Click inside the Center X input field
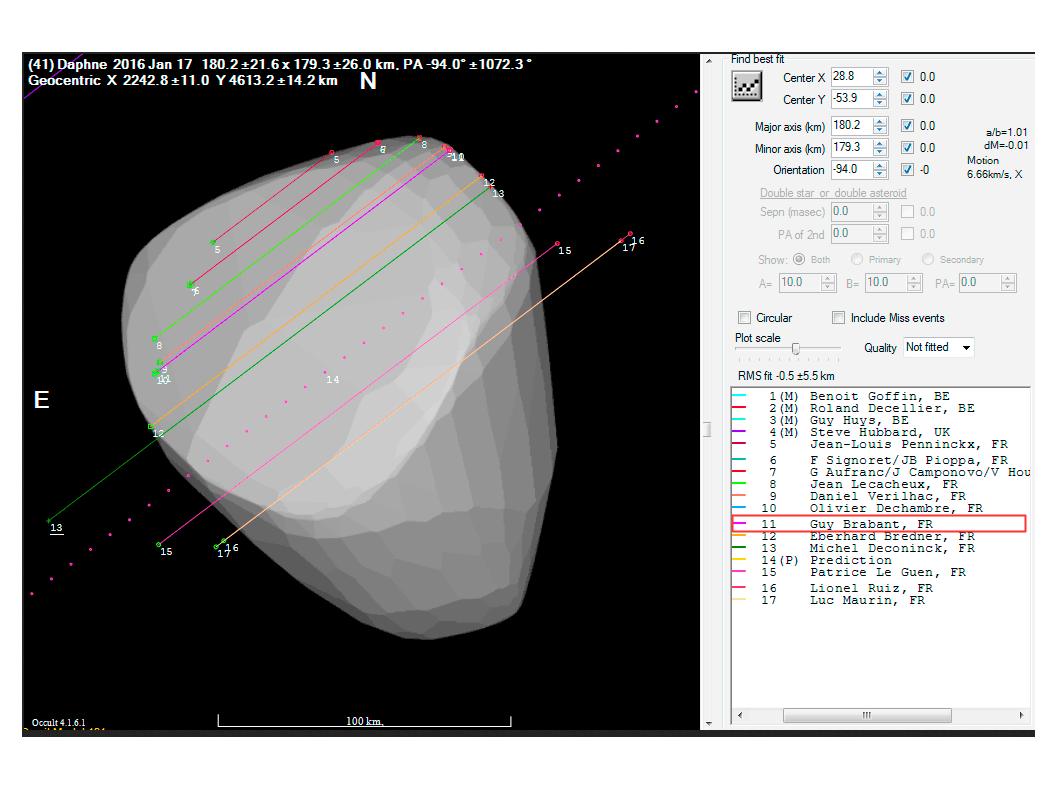1058x794 pixels. pyautogui.click(x=852, y=77)
